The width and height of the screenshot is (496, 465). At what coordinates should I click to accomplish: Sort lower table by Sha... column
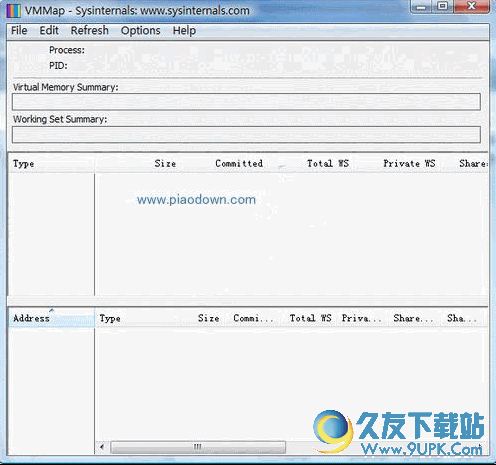[x=462, y=318]
